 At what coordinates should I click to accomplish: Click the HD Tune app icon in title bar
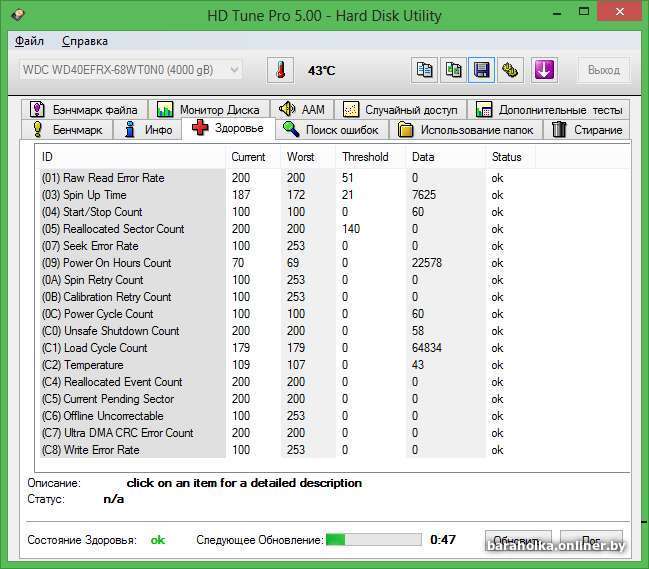click(x=17, y=15)
